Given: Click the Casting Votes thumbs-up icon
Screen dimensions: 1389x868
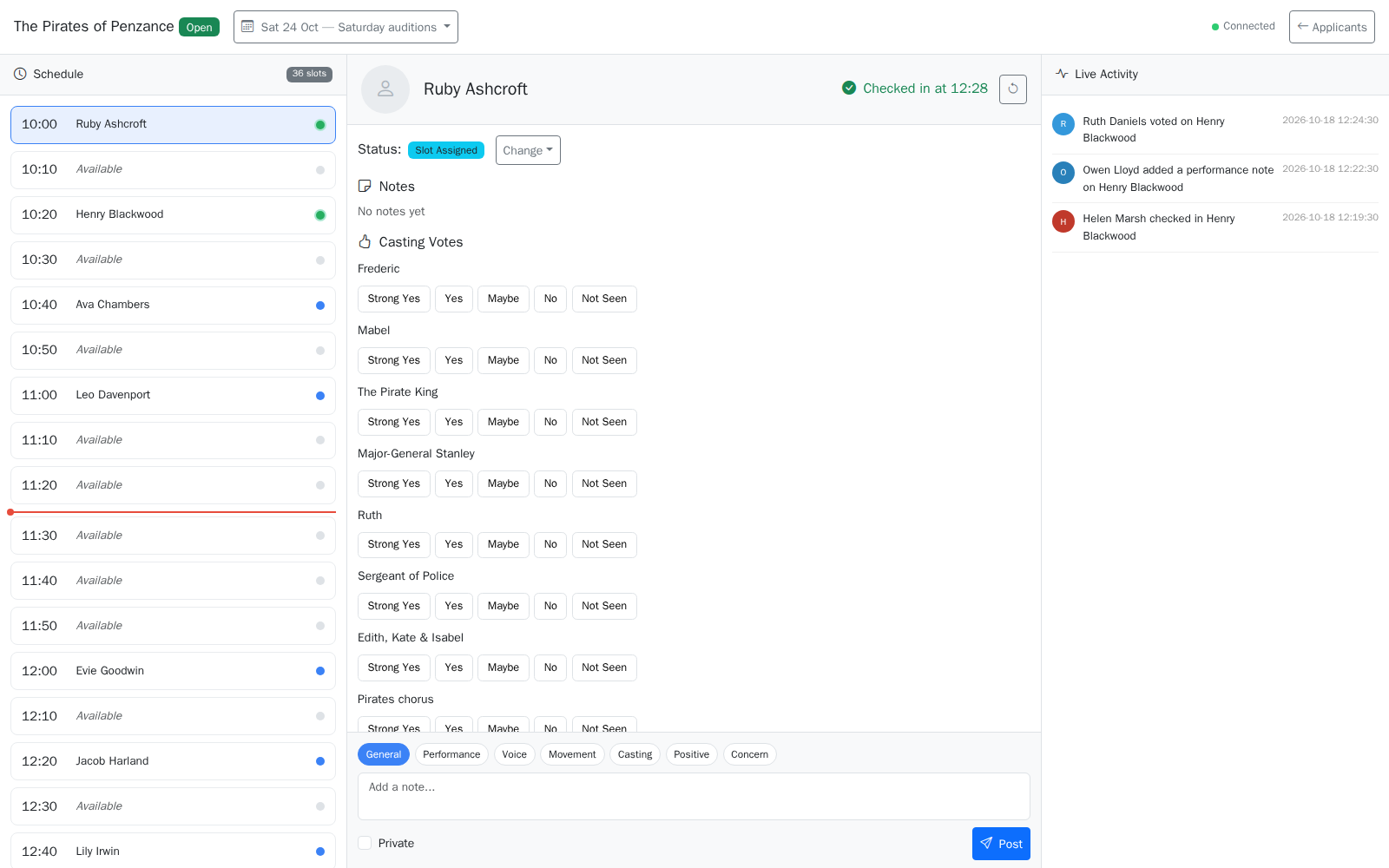Looking at the screenshot, I should tap(365, 241).
